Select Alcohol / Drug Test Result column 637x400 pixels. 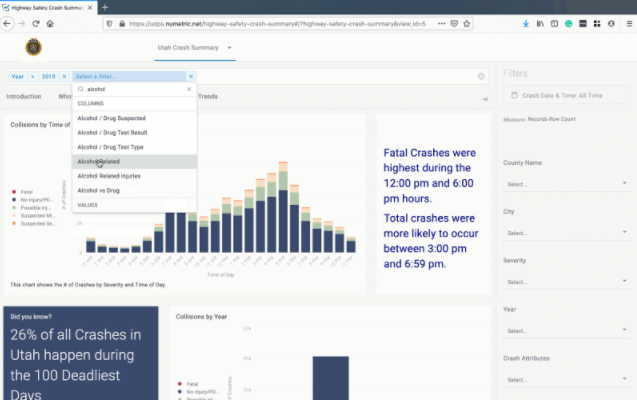[134, 133]
